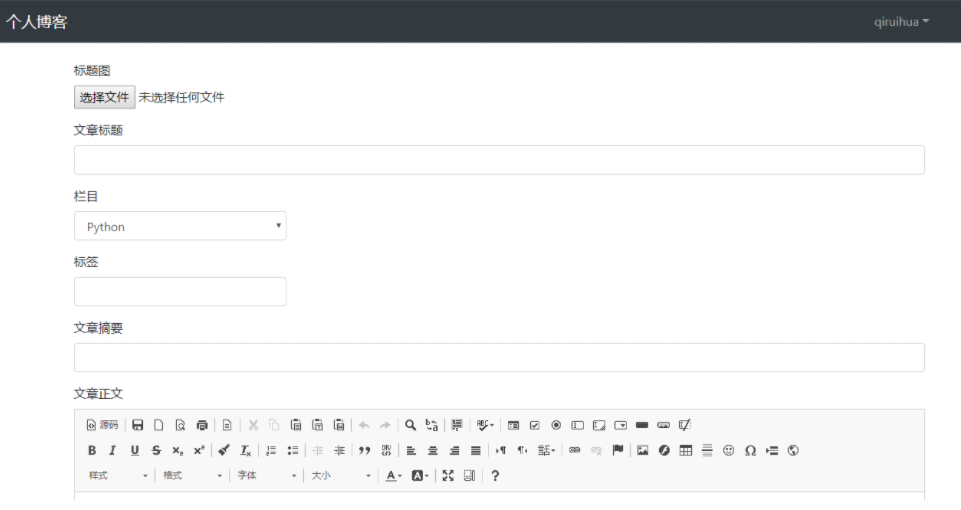Open the ABC spell check dropdown
Screen dimensions: 961x510
click(x=485, y=425)
